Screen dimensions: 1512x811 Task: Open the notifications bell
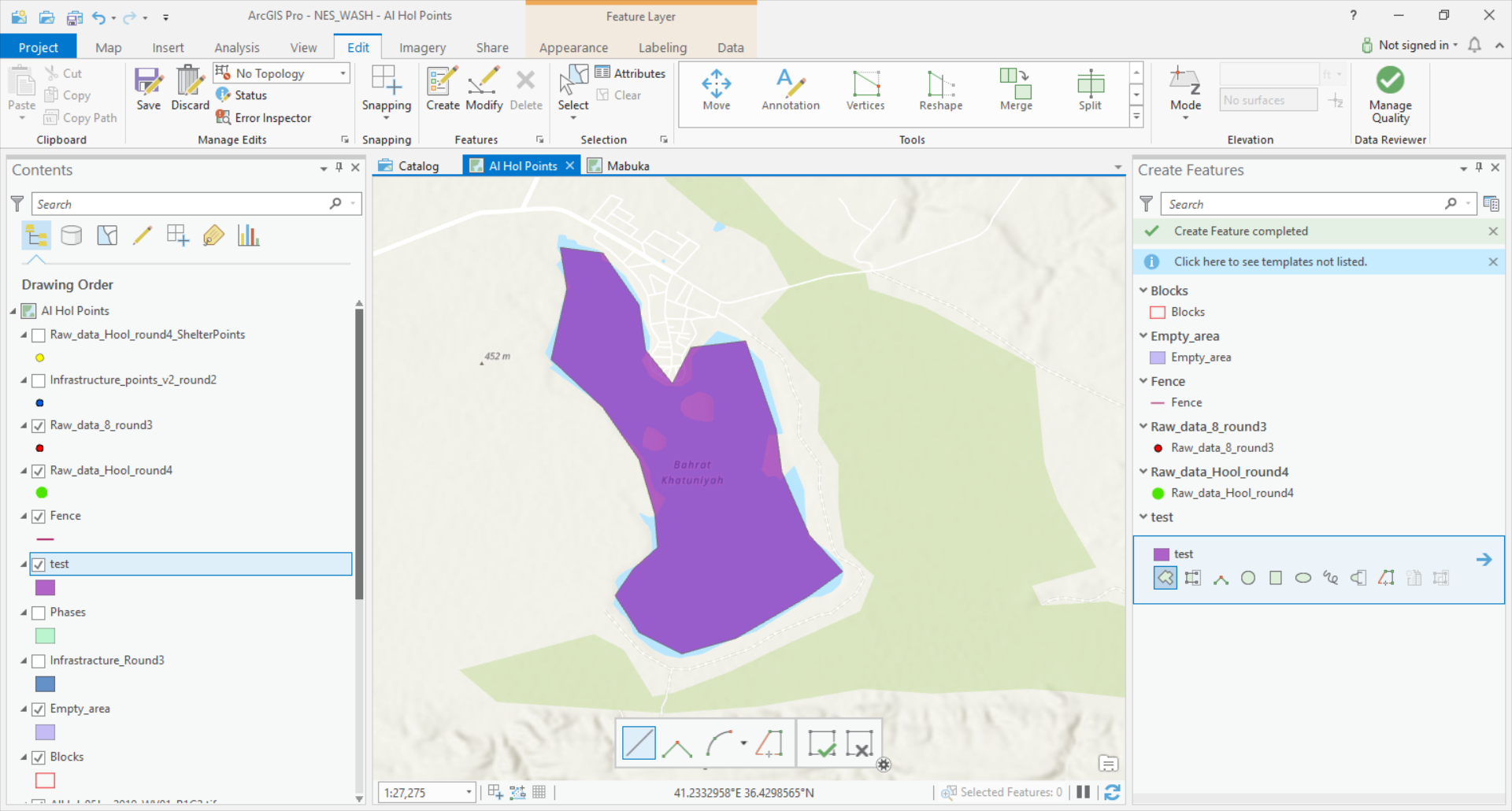tap(1474, 45)
